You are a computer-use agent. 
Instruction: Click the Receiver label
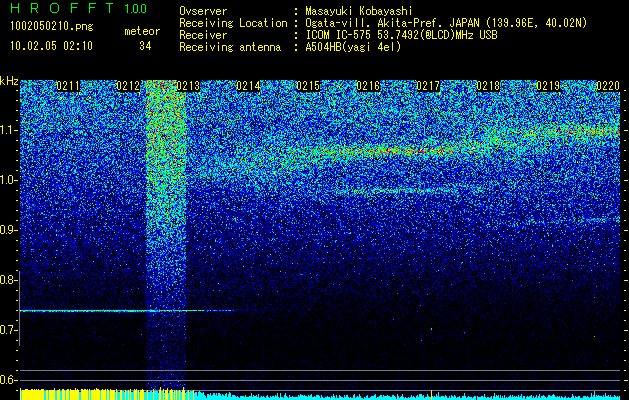click(203, 35)
